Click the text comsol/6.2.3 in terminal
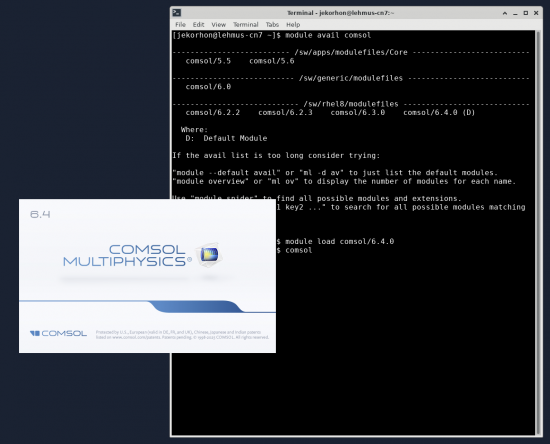The image size is (550, 444). tap(285, 113)
